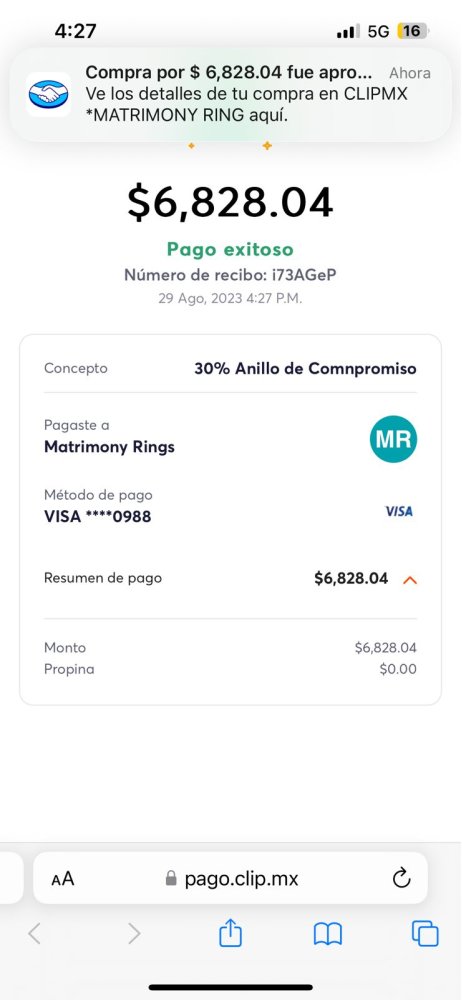The height and width of the screenshot is (1000, 462).
Task: Tap the VISA card logo
Action: point(399,511)
